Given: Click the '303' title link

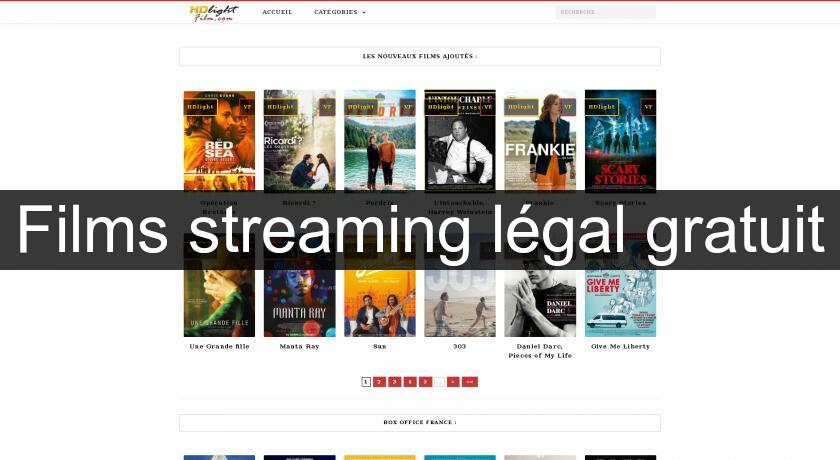Looking at the screenshot, I should [460, 346].
